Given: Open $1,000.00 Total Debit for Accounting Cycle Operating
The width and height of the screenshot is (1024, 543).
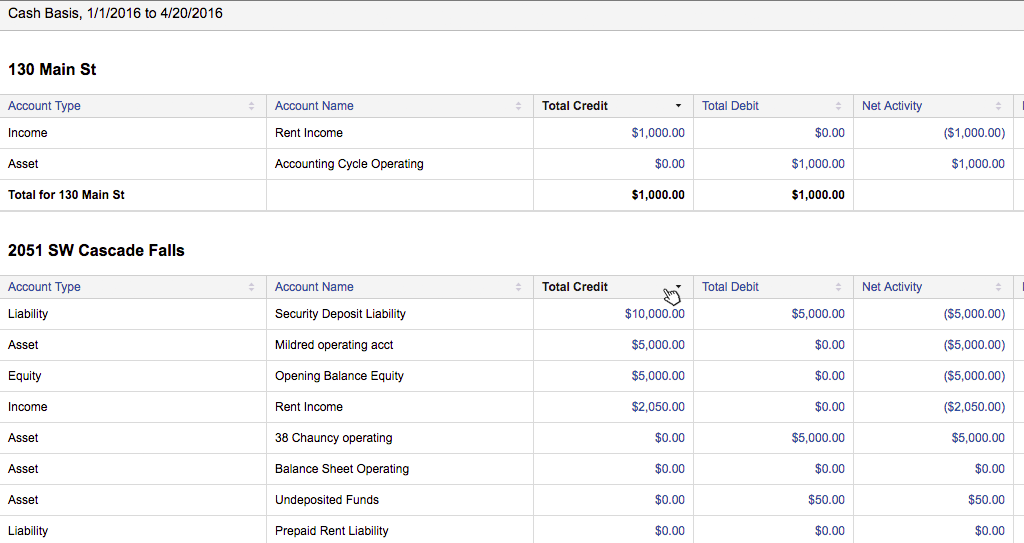Looking at the screenshot, I should point(818,164).
